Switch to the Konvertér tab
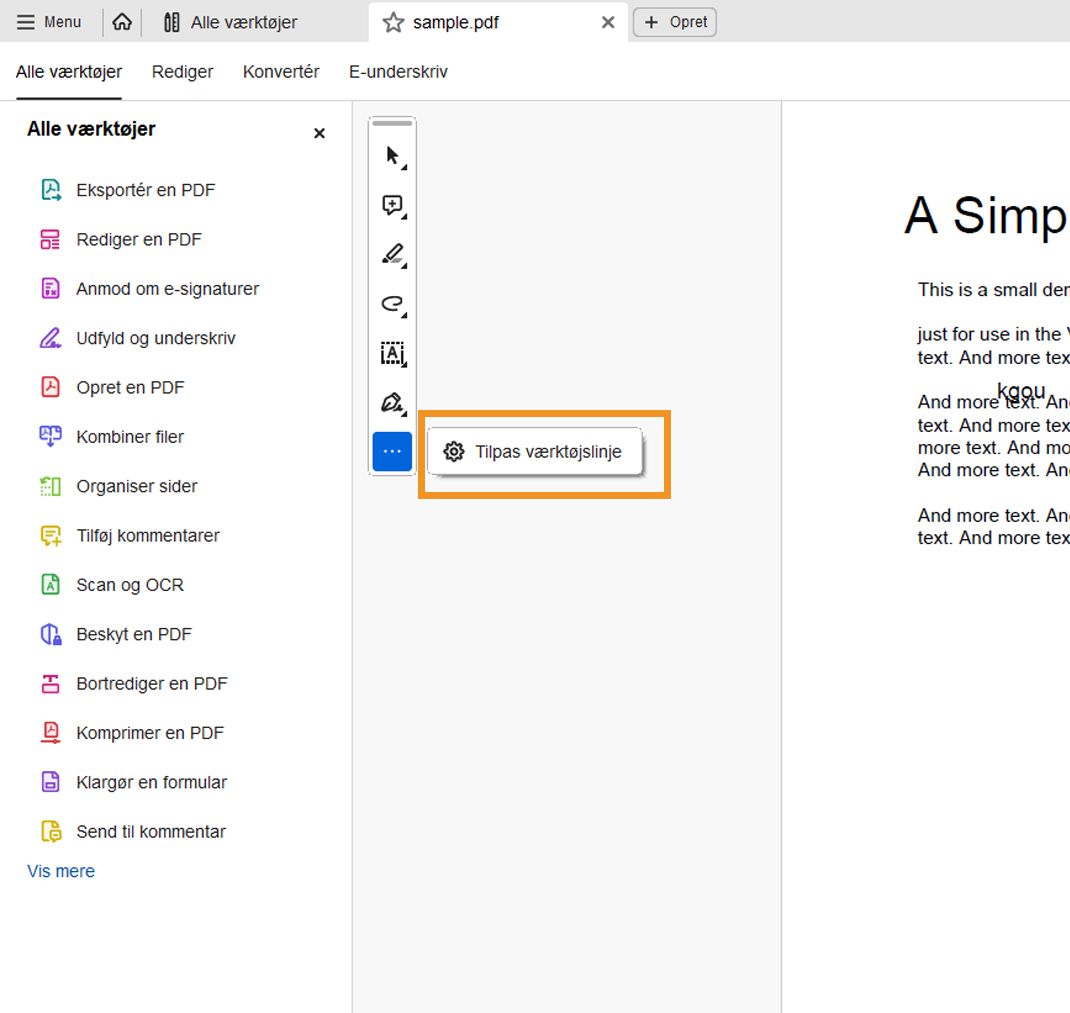 [281, 72]
